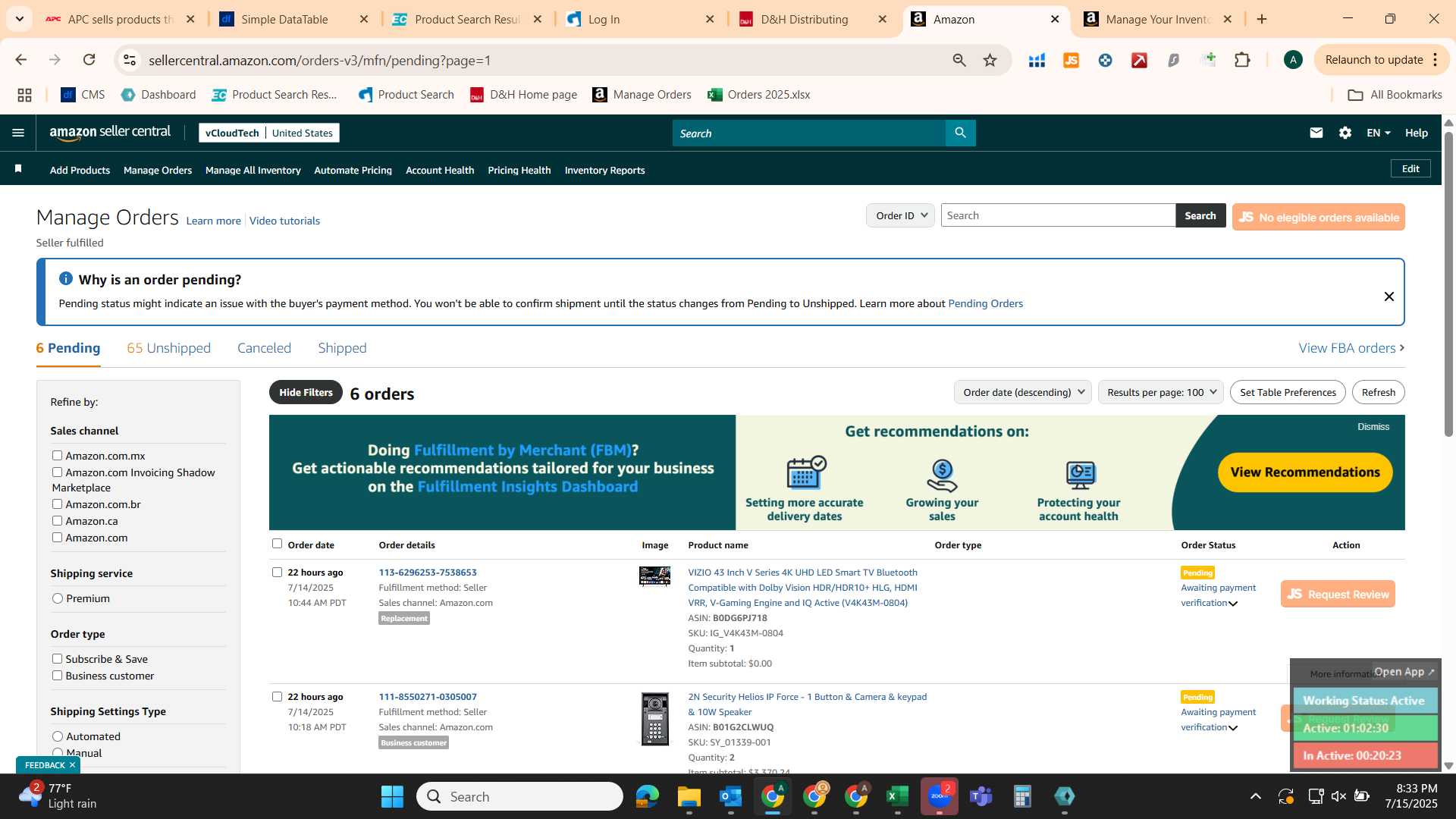Open the browser zoom magnifier icon
The width and height of the screenshot is (1456, 819).
tap(959, 60)
